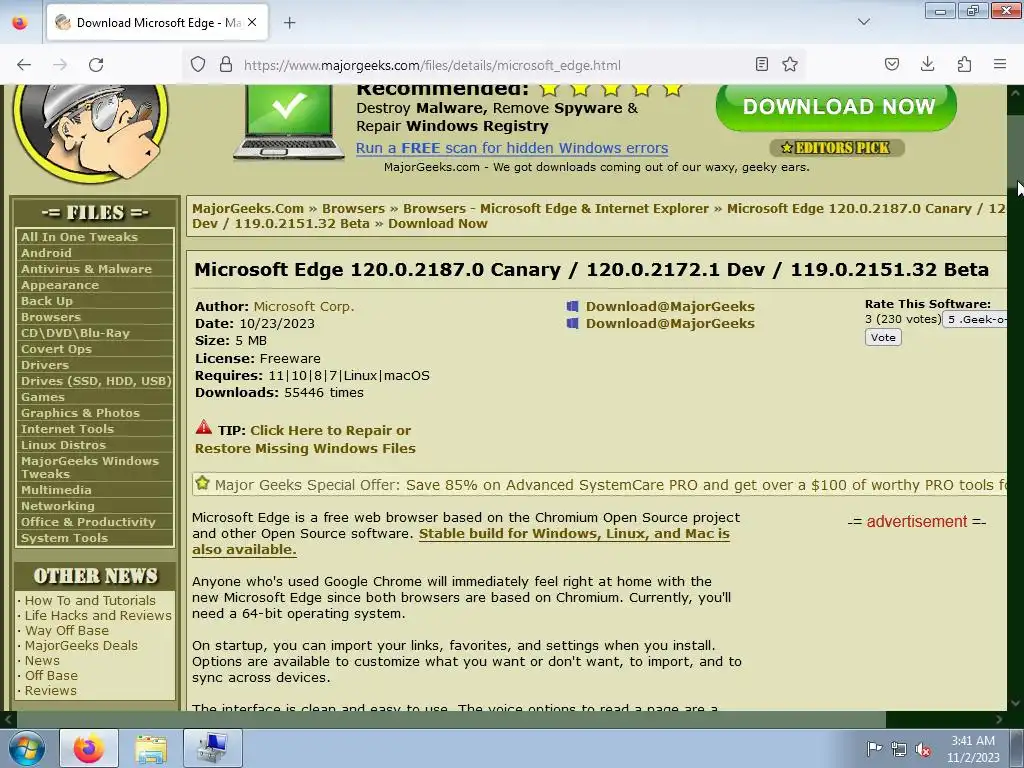The width and height of the screenshot is (1024, 768).
Task: Close the Download Microsoft Edge tab
Action: click(252, 23)
